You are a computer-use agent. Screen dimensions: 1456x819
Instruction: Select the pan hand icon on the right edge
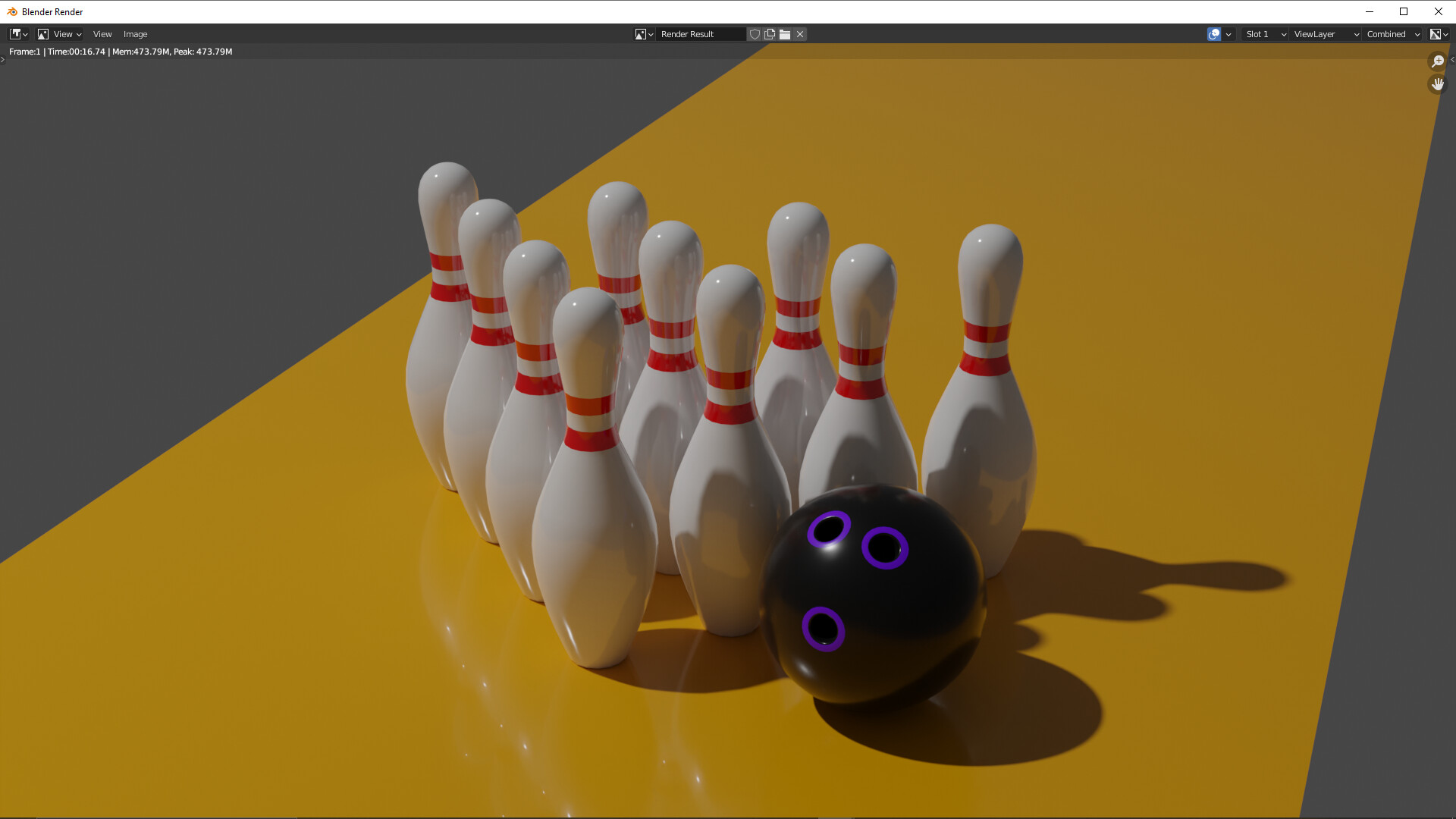pyautogui.click(x=1438, y=84)
